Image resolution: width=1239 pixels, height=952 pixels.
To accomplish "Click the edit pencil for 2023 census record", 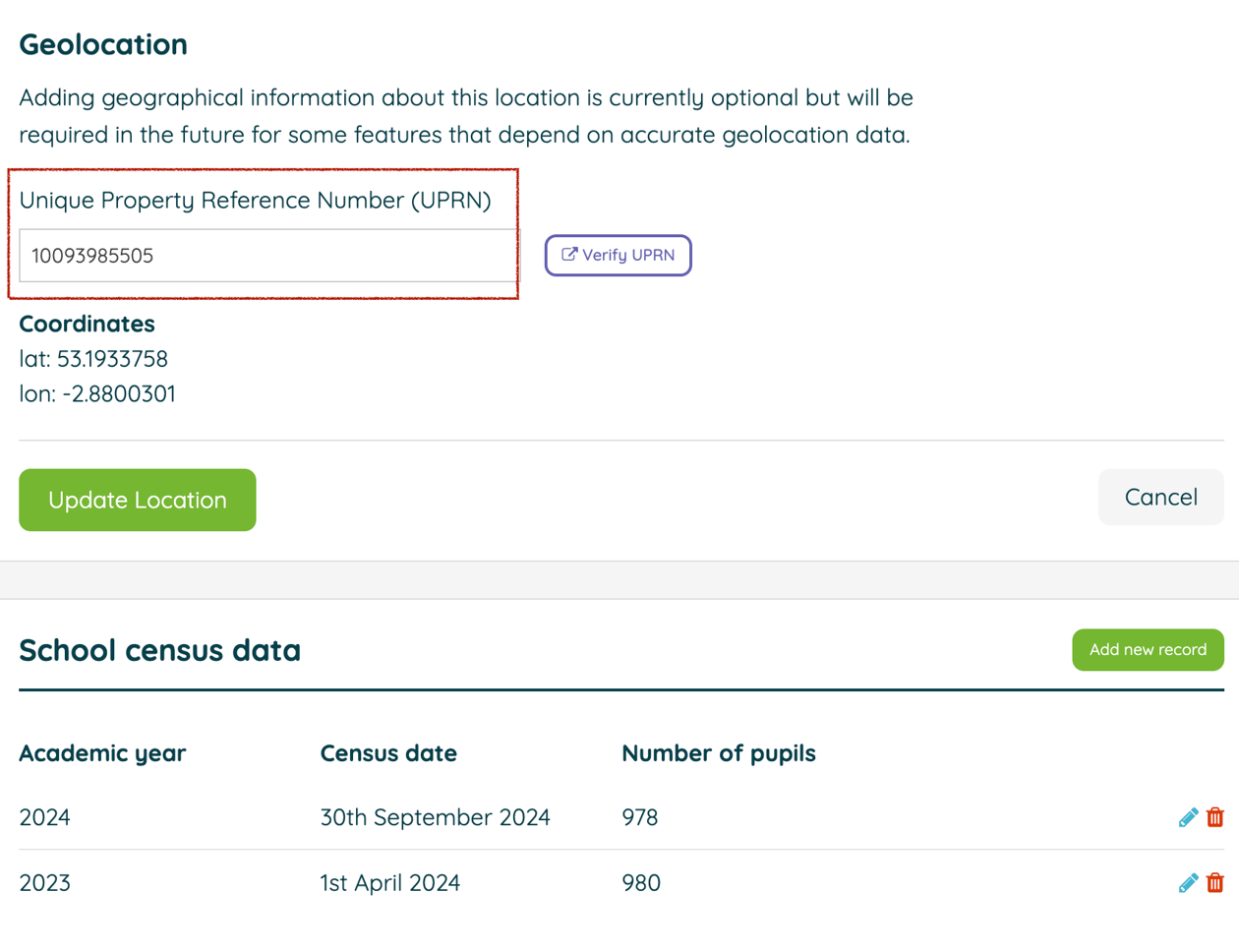I will [x=1188, y=883].
